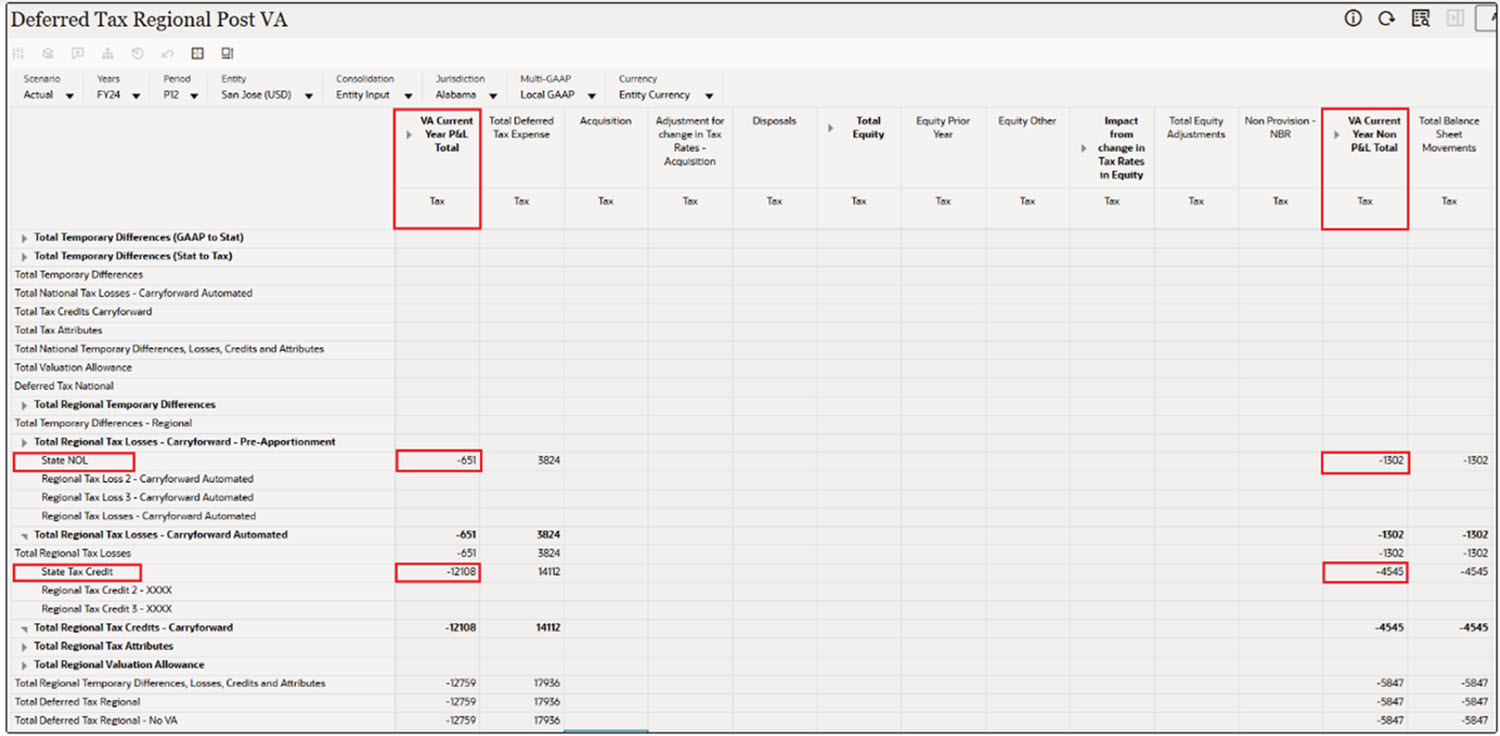This screenshot has height=736, width=1500.
Task: Expand Impact from change in Tax Rates column
Action: pos(1083,148)
